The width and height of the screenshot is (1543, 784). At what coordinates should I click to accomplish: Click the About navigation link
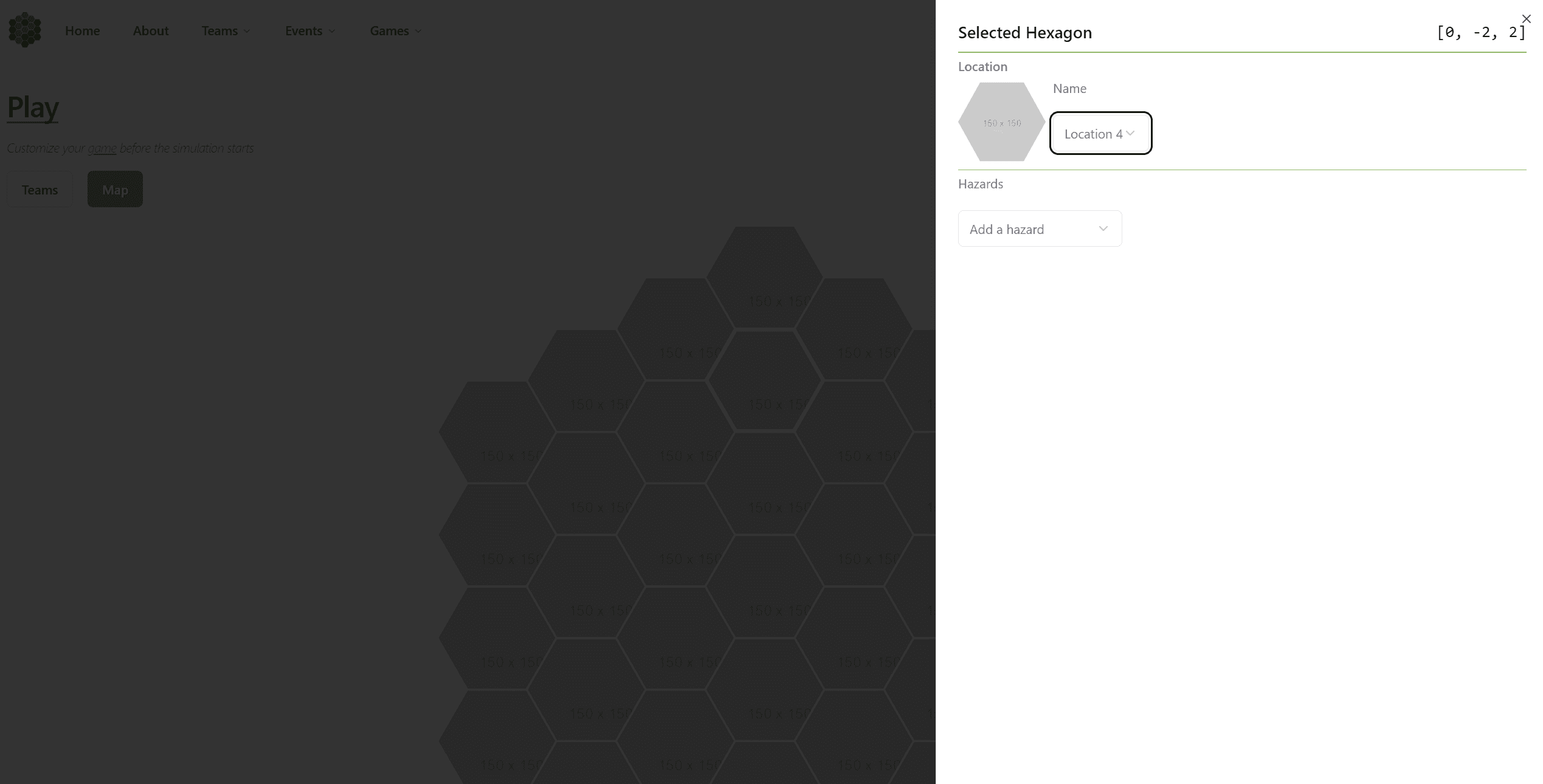point(150,30)
